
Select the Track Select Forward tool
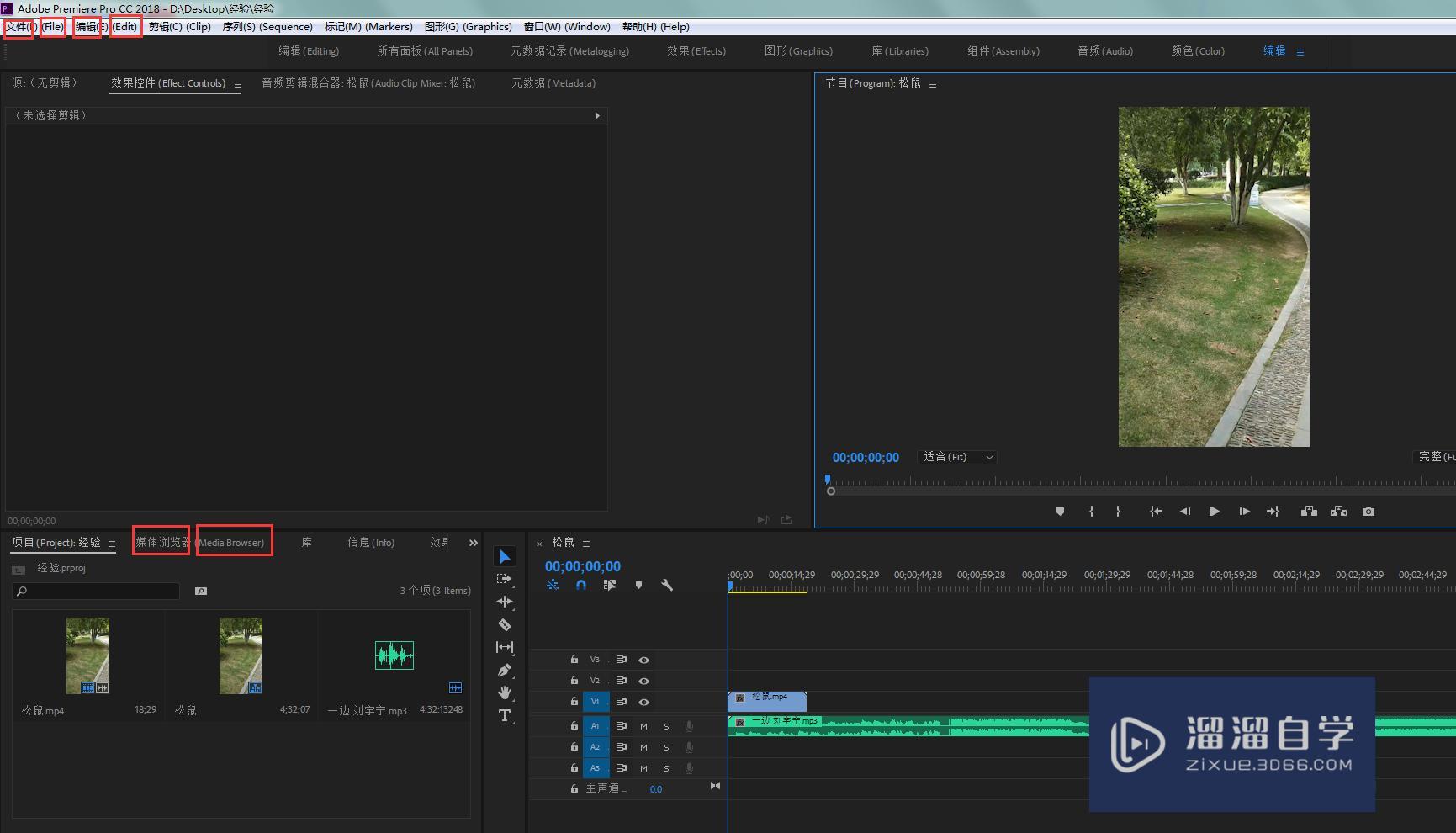click(x=505, y=579)
